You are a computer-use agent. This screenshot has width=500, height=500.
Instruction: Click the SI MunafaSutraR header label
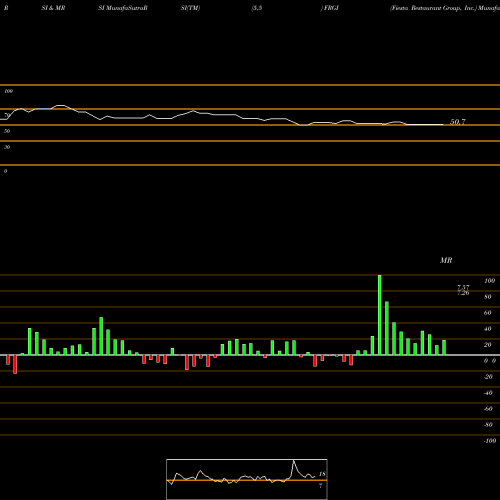click(x=123, y=8)
